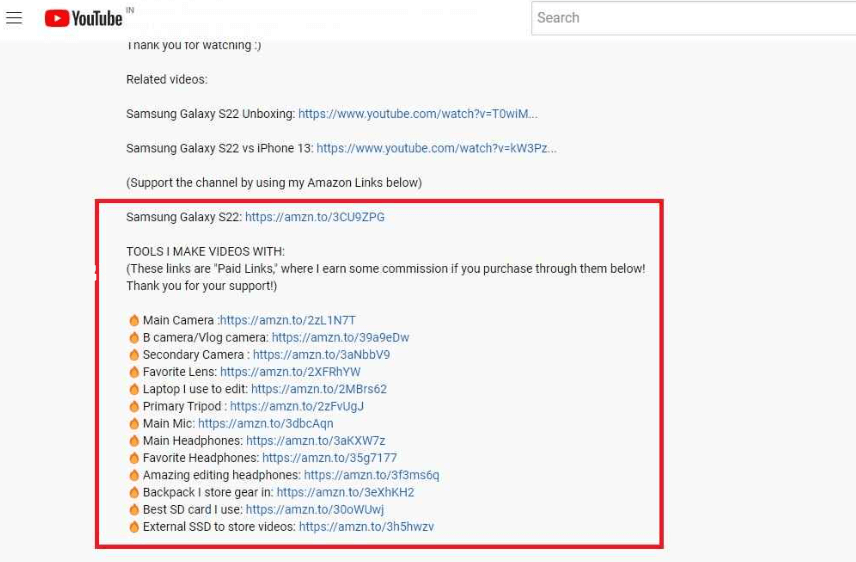Focus the Search input field

[x=693, y=18]
